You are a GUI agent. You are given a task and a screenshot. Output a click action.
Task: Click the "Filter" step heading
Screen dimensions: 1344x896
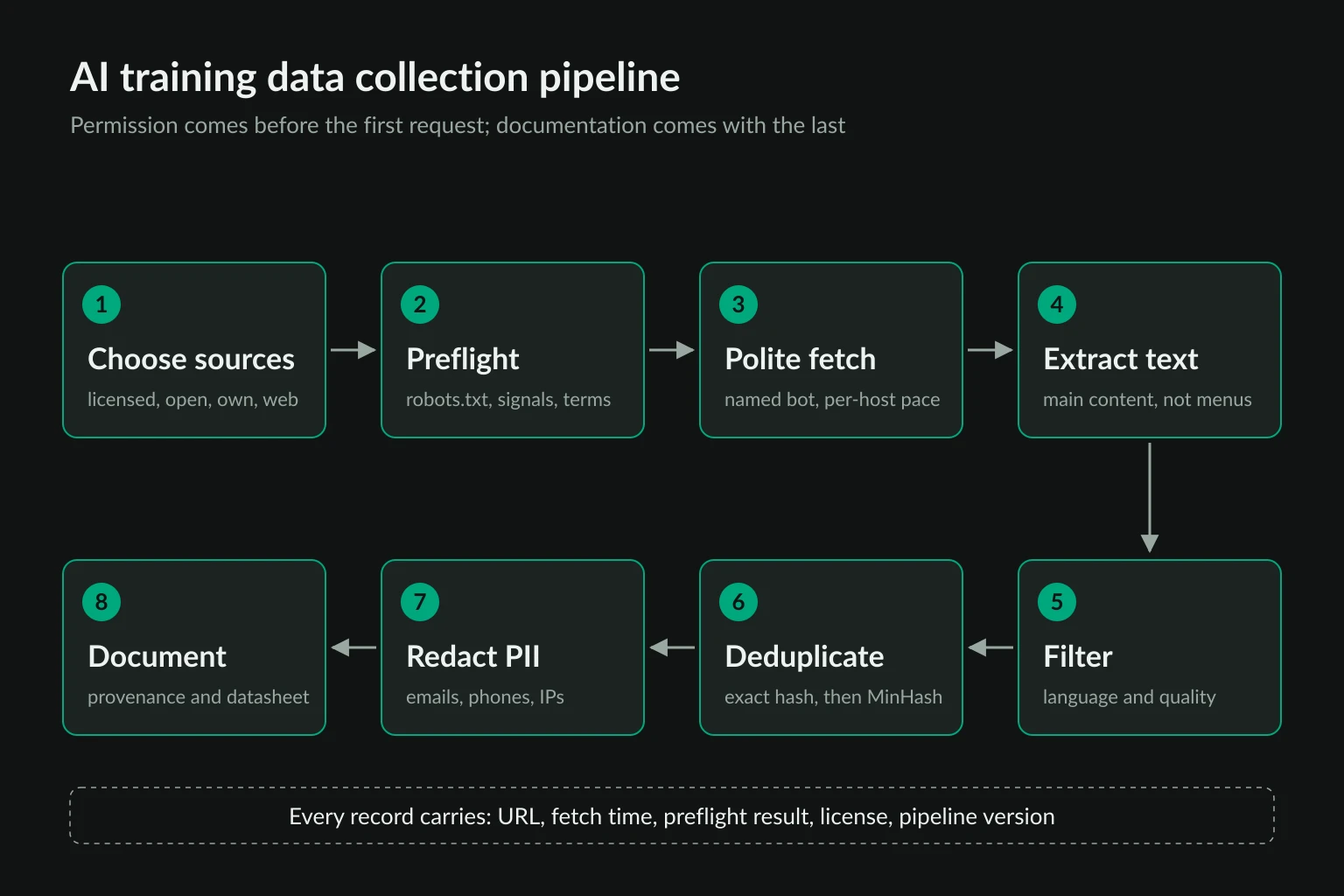pos(1078,656)
